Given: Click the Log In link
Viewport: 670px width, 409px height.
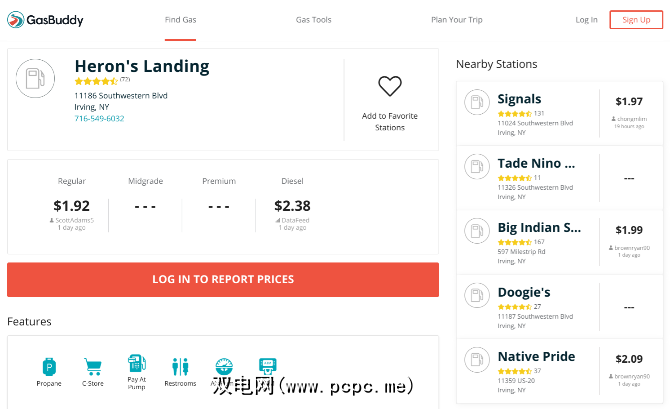Looking at the screenshot, I should point(586,20).
